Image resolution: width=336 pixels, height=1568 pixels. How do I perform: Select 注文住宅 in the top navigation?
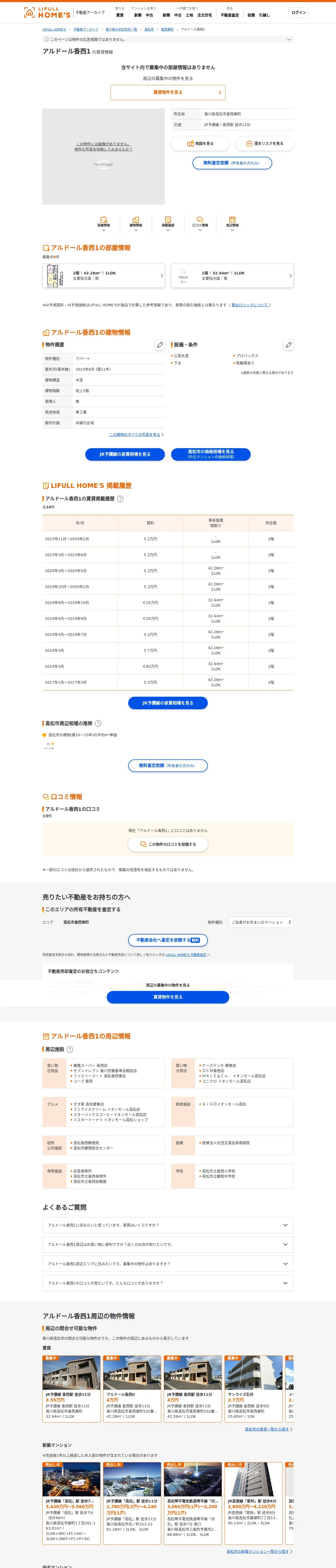[205, 15]
